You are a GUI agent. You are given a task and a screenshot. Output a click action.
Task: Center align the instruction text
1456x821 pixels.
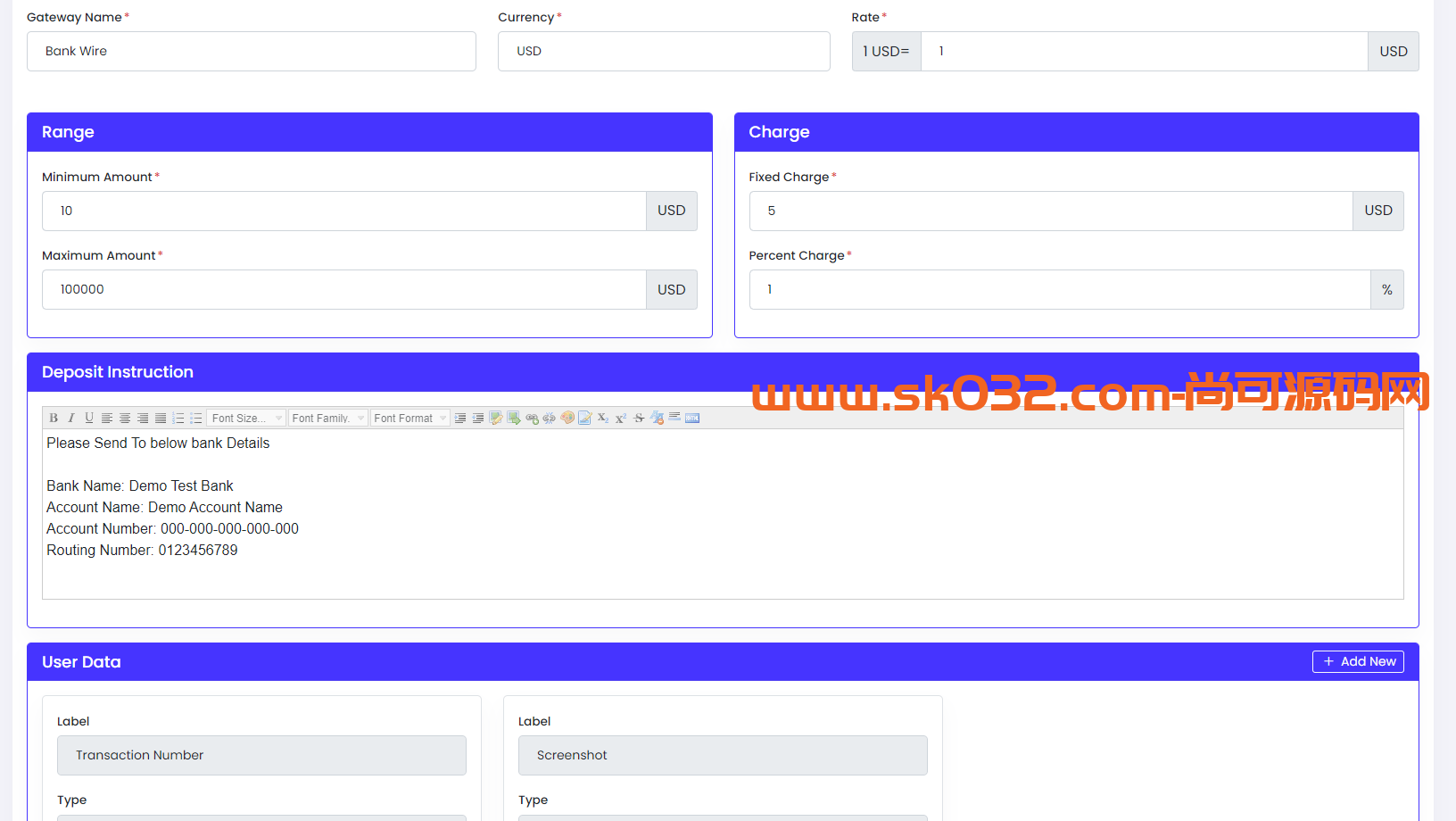125,418
